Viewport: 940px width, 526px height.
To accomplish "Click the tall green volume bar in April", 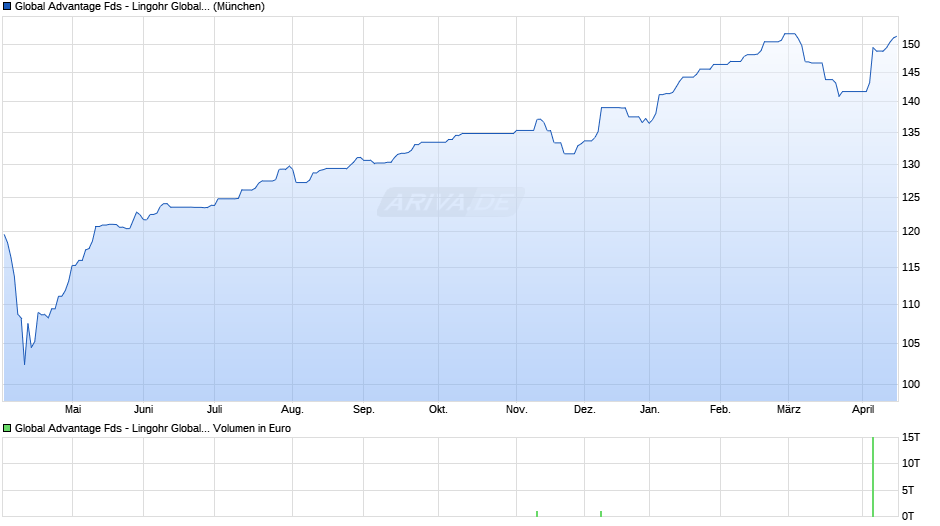I will point(873,477).
